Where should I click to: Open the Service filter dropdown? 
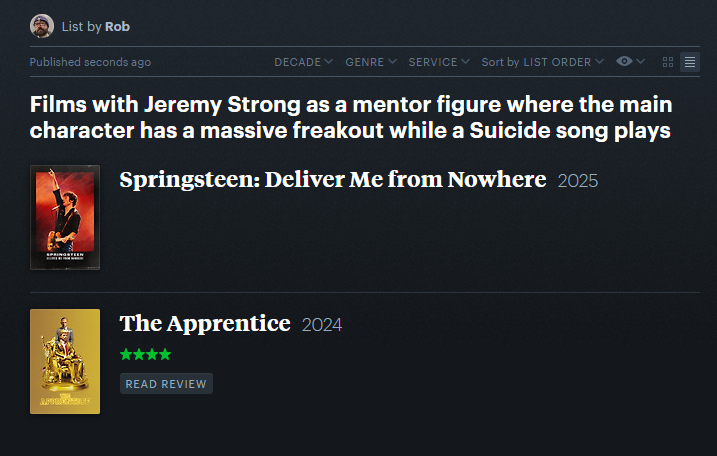pyautogui.click(x=439, y=62)
